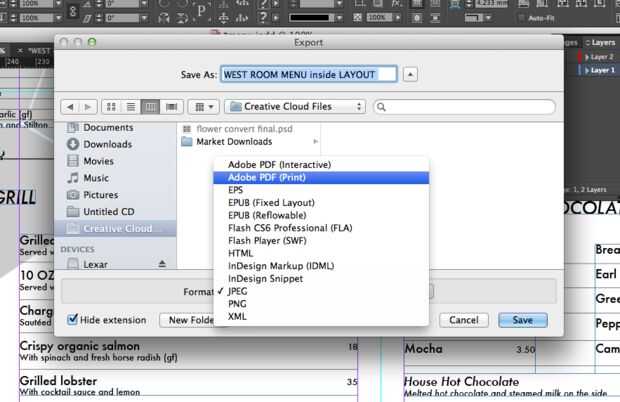The width and height of the screenshot is (620, 402).
Task: Select Creative Cloud in the sidebar
Action: pos(115,228)
